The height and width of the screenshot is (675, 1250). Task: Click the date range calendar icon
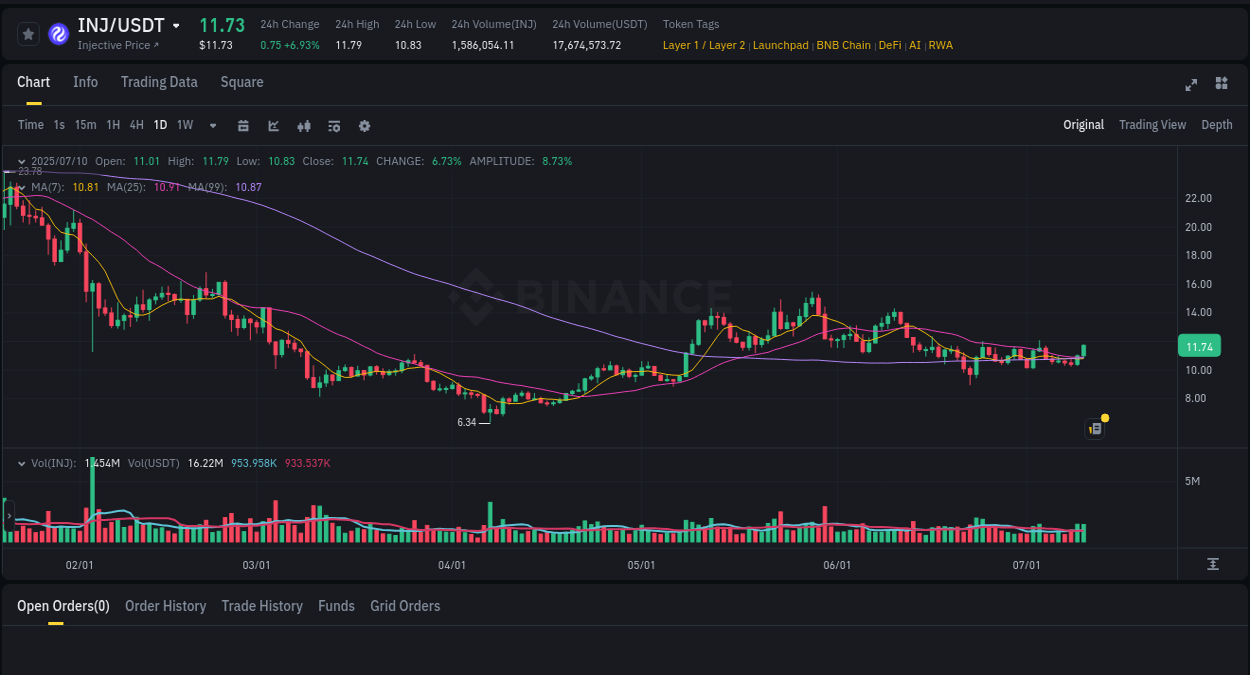click(243, 125)
